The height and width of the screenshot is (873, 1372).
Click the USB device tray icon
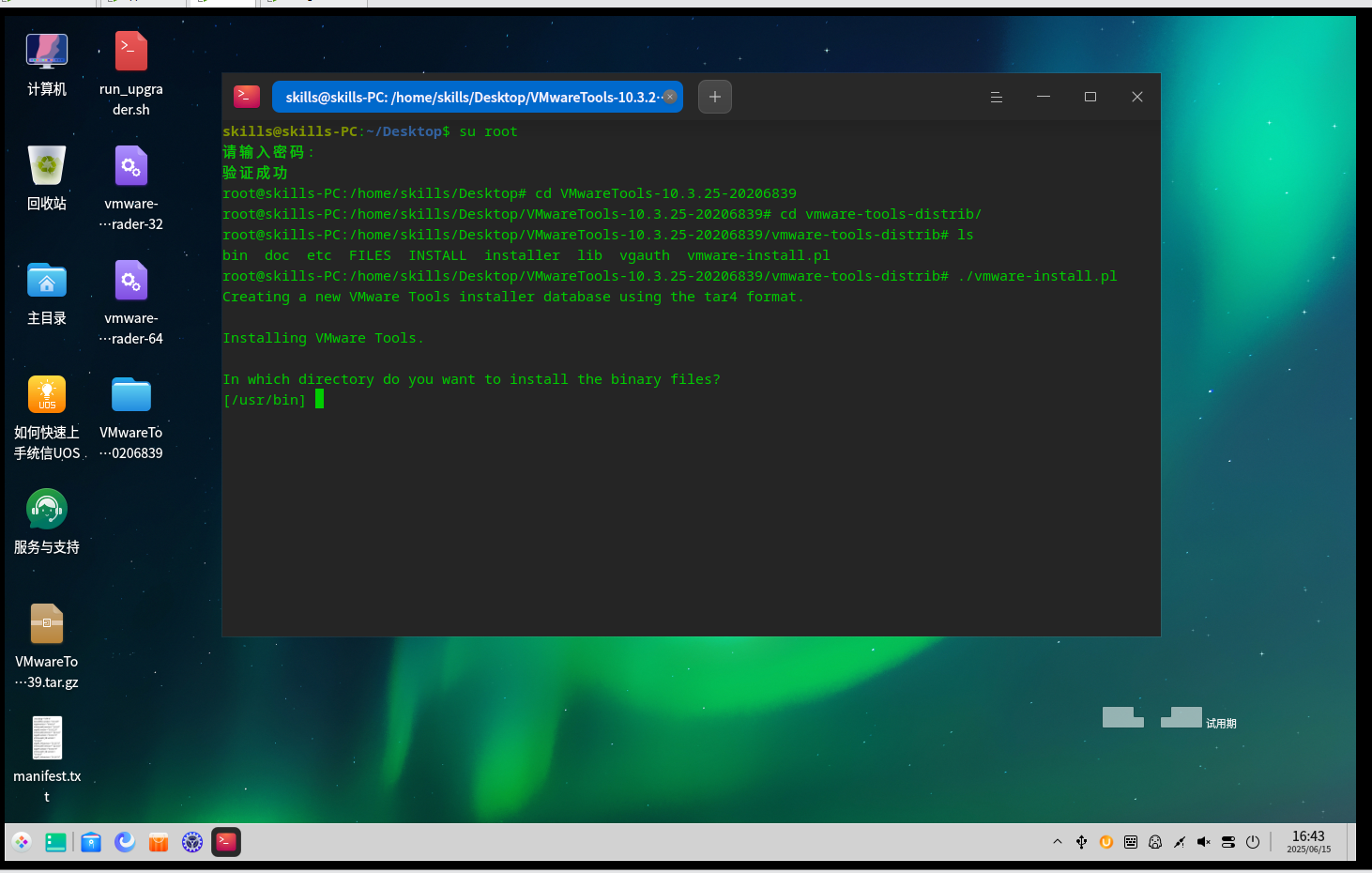click(x=1081, y=842)
